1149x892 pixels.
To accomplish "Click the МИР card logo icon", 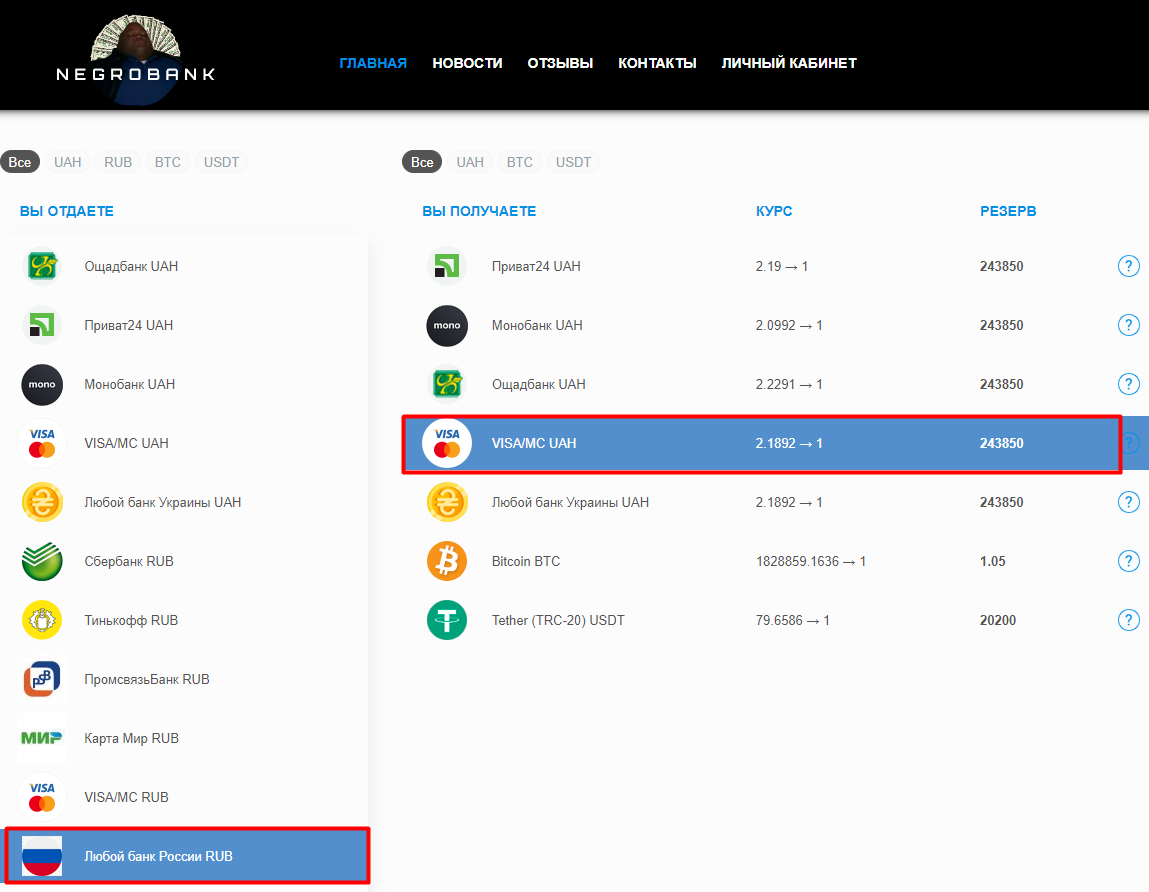I will [43, 738].
